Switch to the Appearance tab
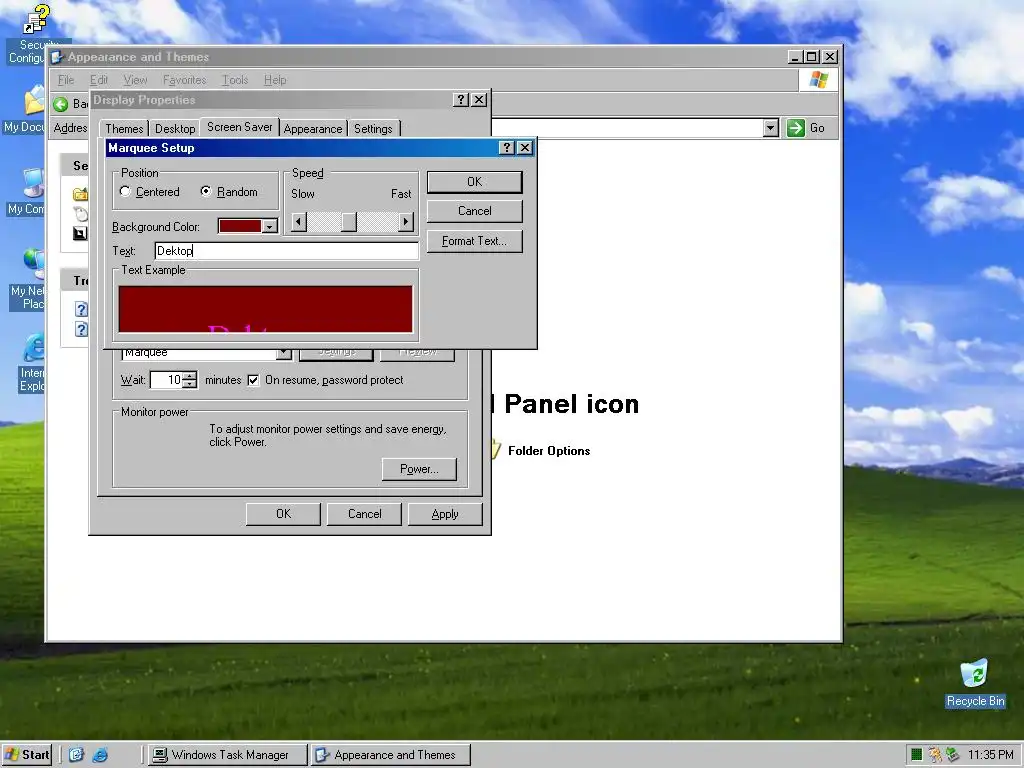Image resolution: width=1024 pixels, height=768 pixels. pyautogui.click(x=313, y=129)
